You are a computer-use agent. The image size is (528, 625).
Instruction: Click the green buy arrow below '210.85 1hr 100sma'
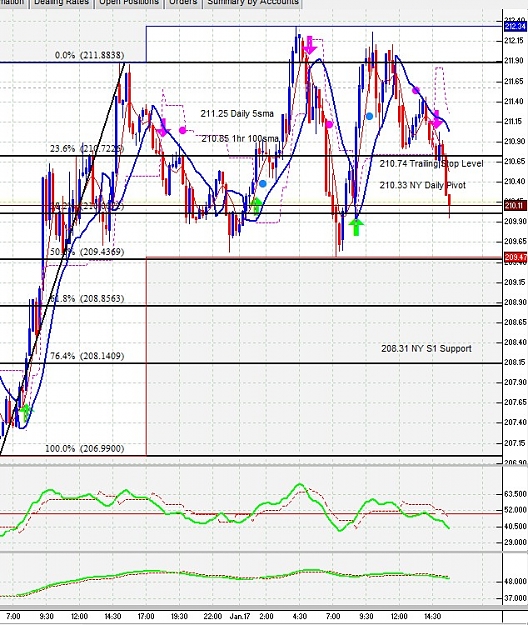coord(257,206)
